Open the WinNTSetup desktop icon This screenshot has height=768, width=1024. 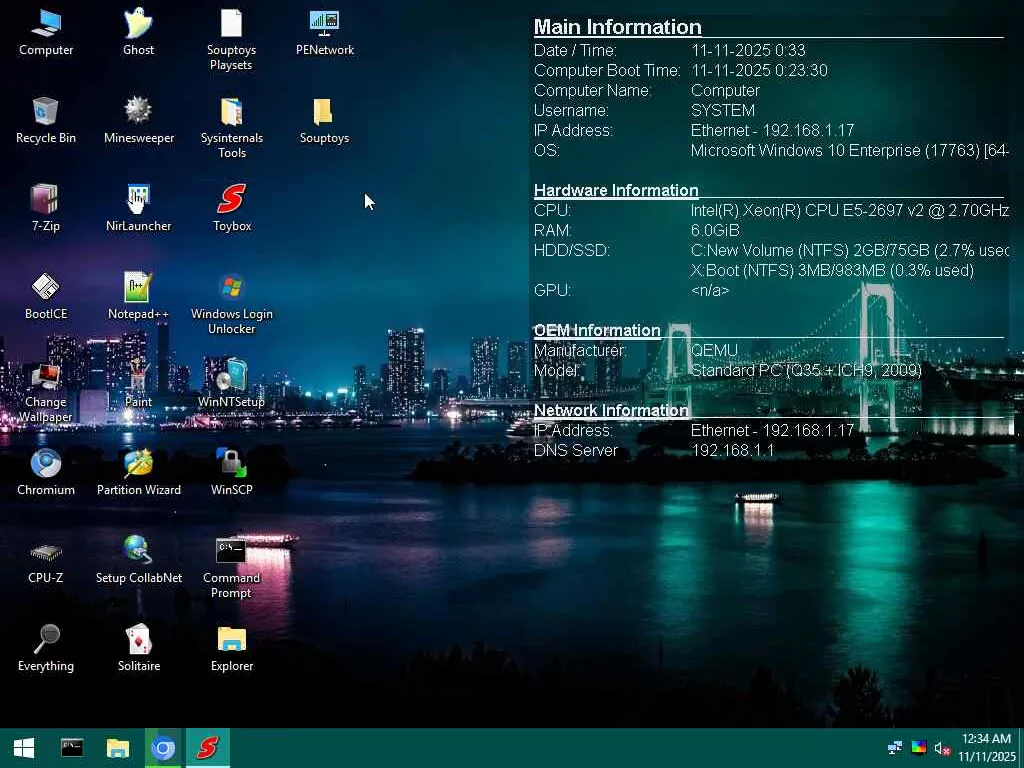click(231, 376)
